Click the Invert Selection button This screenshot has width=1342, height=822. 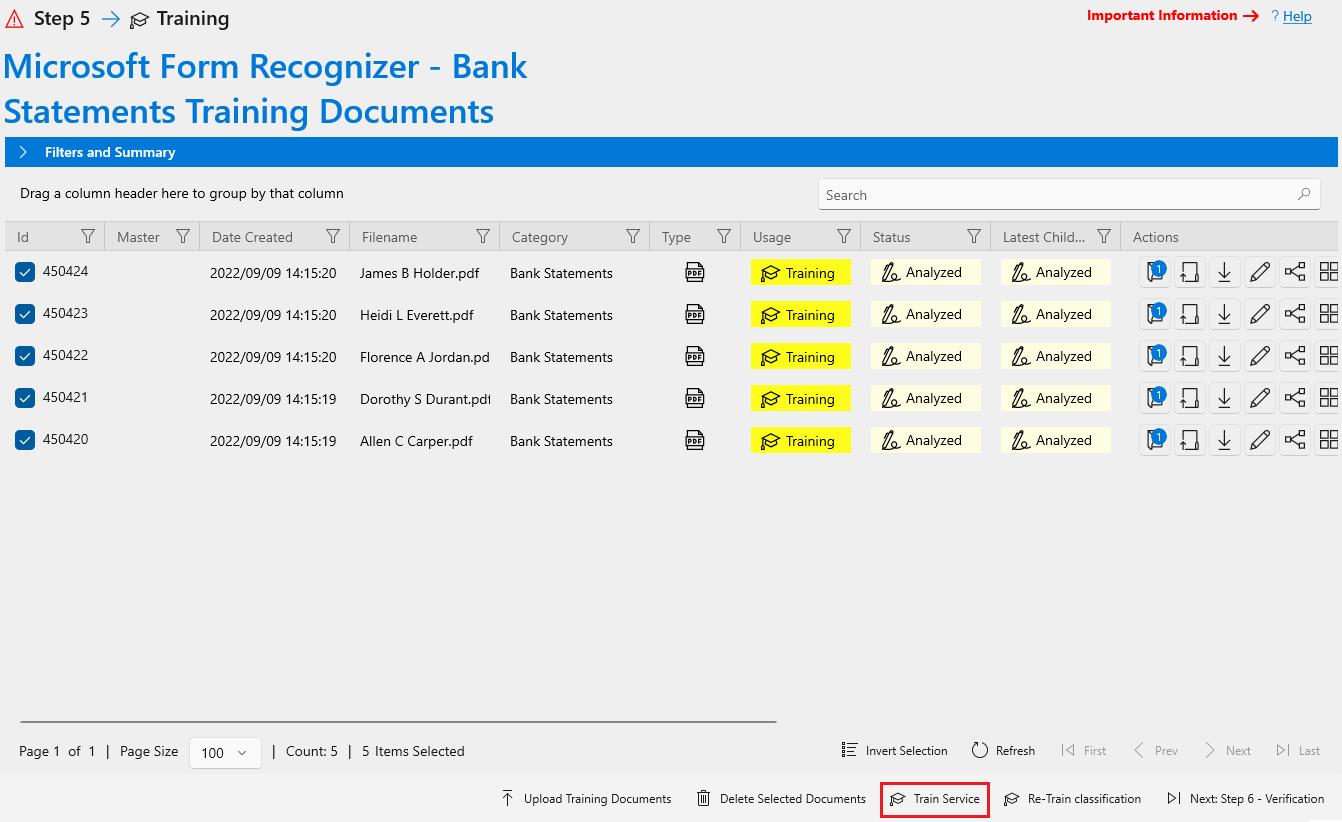tap(894, 751)
